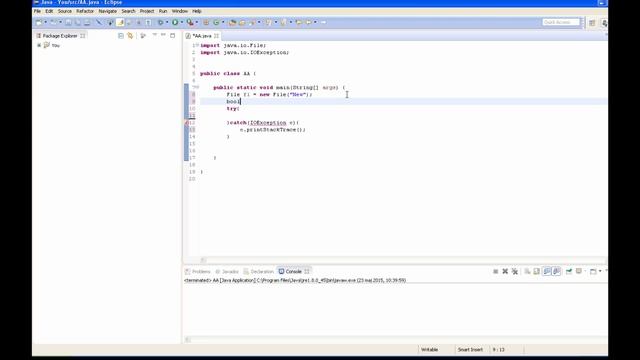The image size is (640, 360).
Task: Open the External Tools dropdown arrow
Action: point(197,22)
